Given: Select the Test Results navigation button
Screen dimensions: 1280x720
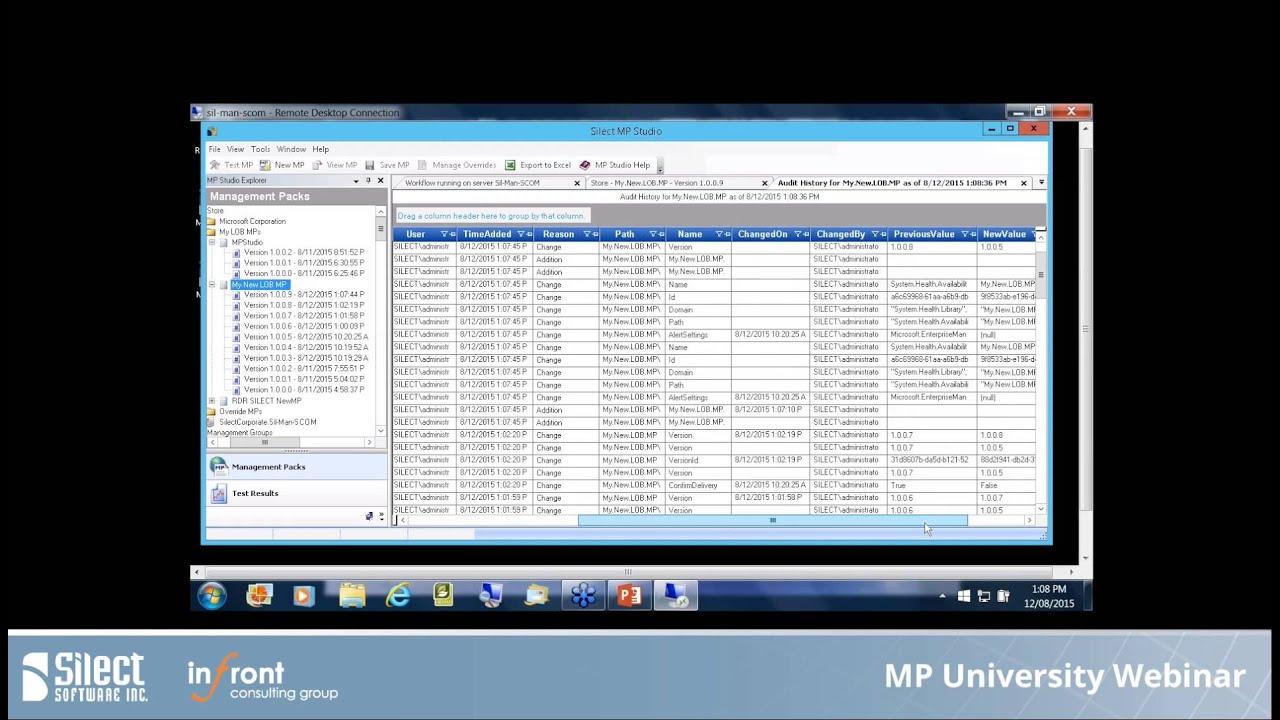Looking at the screenshot, I should click(x=296, y=493).
